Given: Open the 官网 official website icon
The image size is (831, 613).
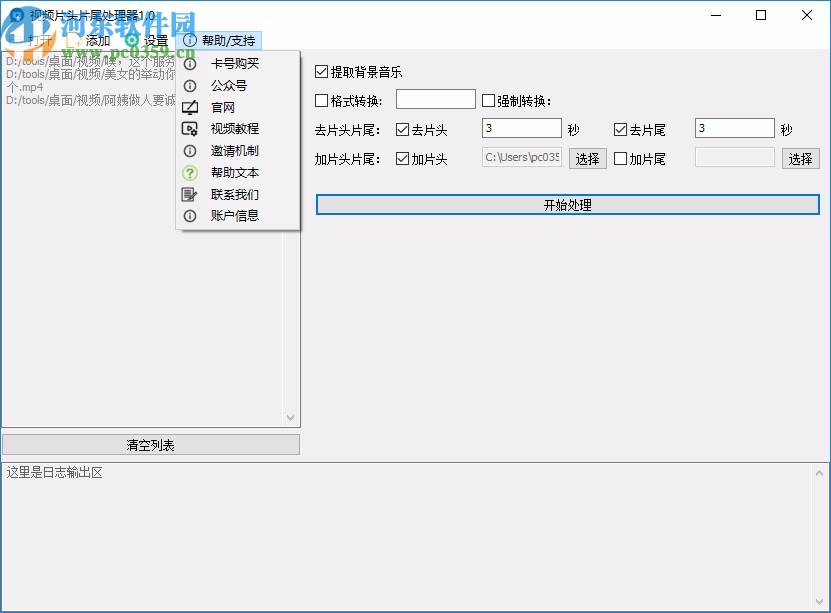Looking at the screenshot, I should click(189, 107).
